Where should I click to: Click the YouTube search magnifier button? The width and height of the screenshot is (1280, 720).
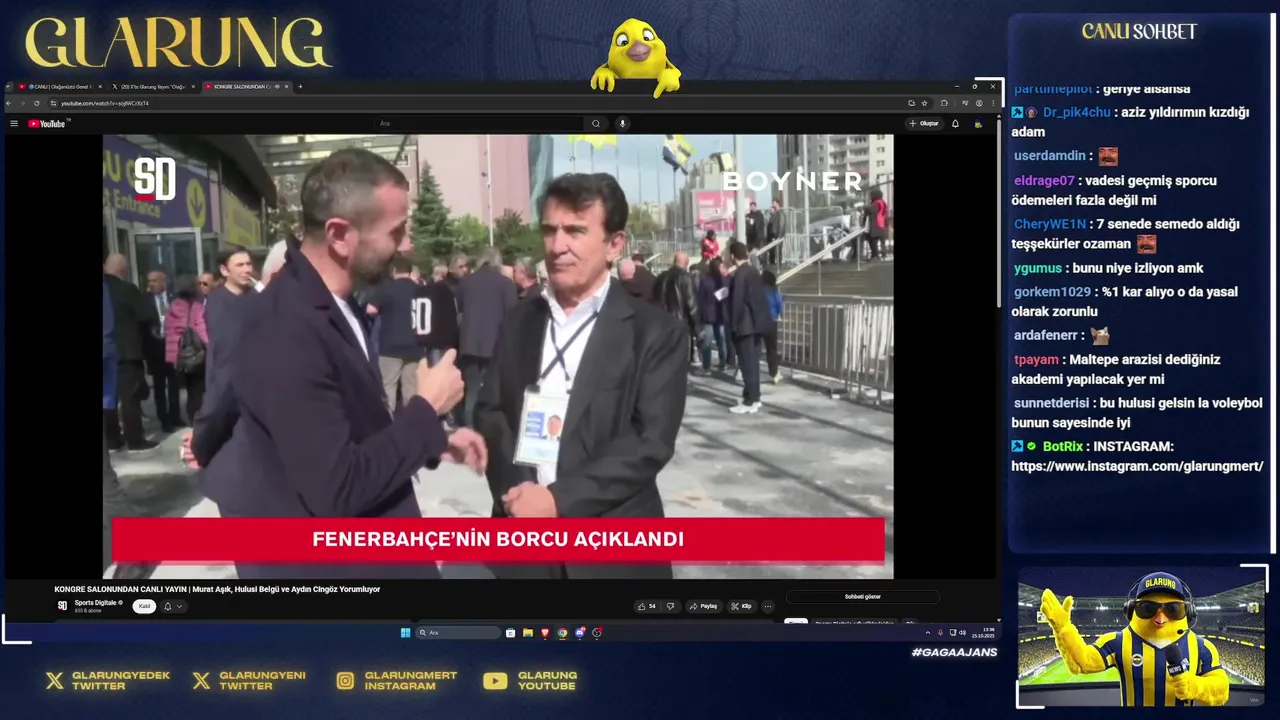(596, 123)
